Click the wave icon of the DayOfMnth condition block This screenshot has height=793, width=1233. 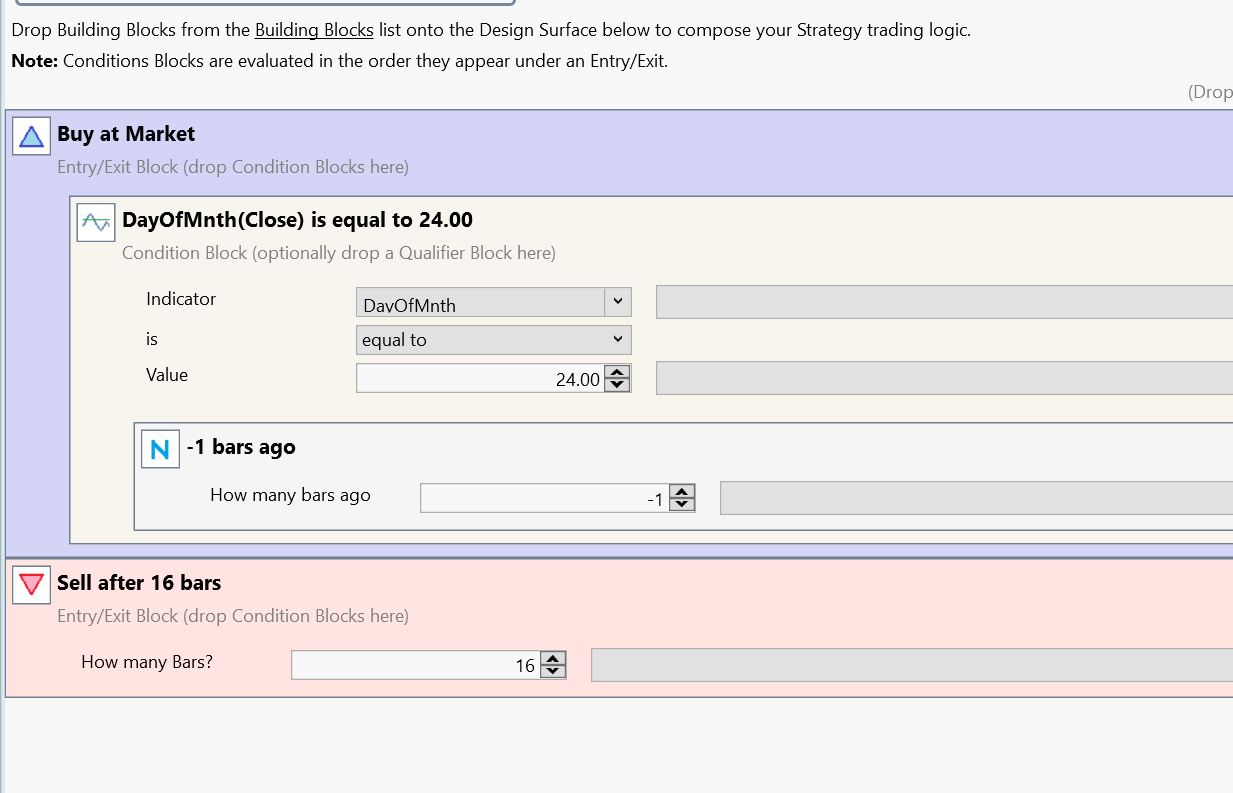pyautogui.click(x=96, y=222)
